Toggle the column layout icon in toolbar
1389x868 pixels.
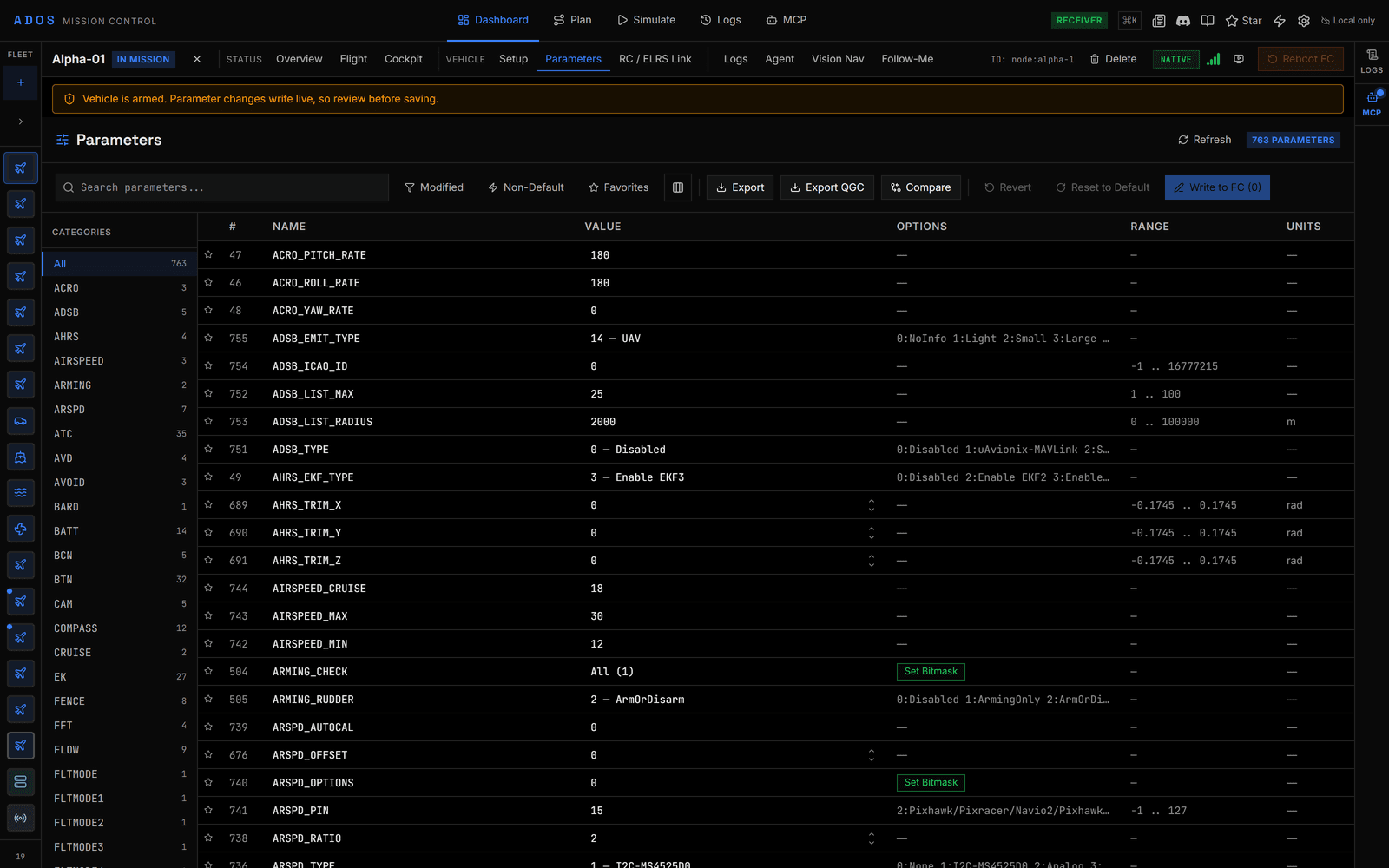tap(678, 187)
